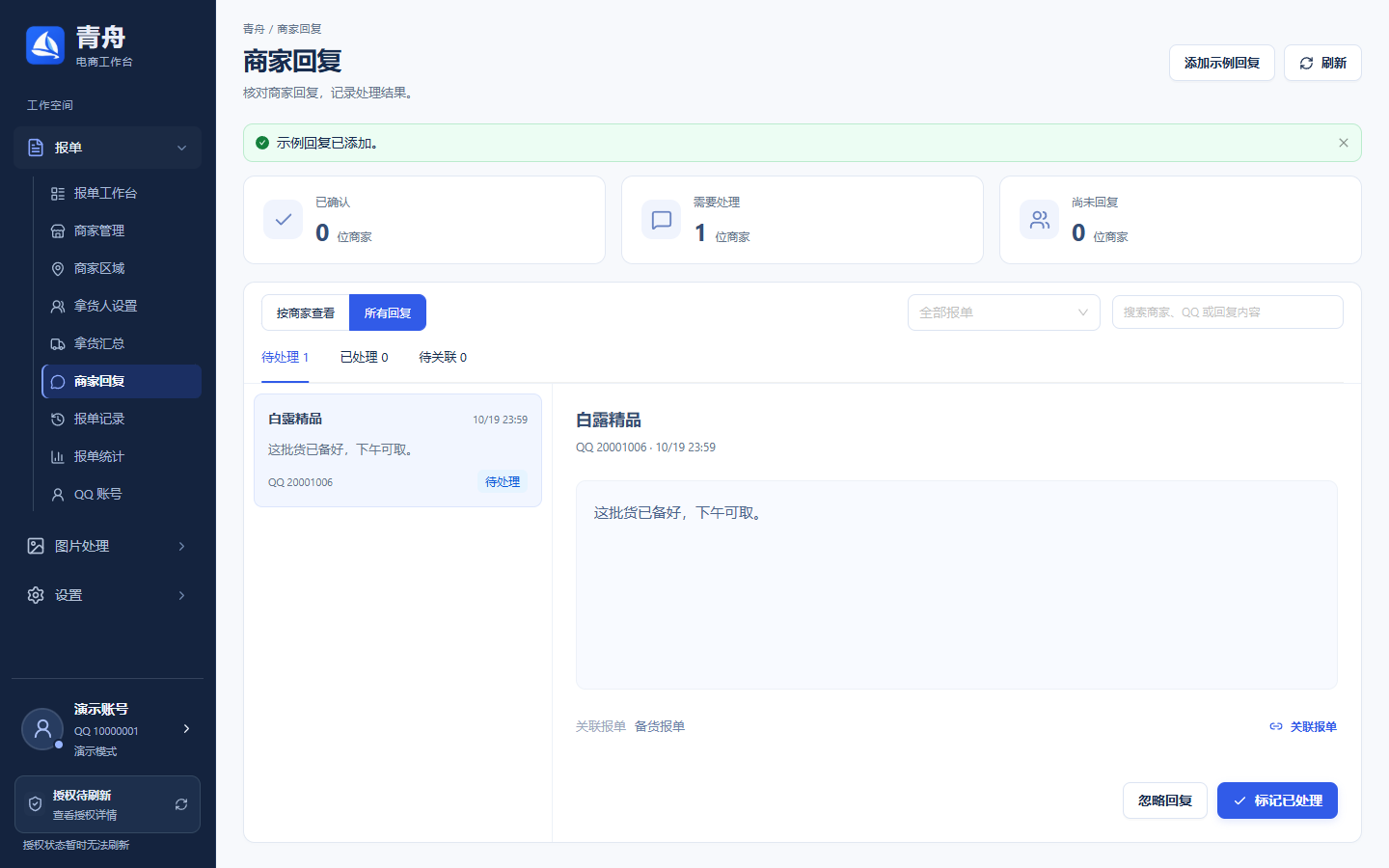Click the 拿货汇总 truck icon
This screenshot has height=868, width=1389.
(x=58, y=344)
